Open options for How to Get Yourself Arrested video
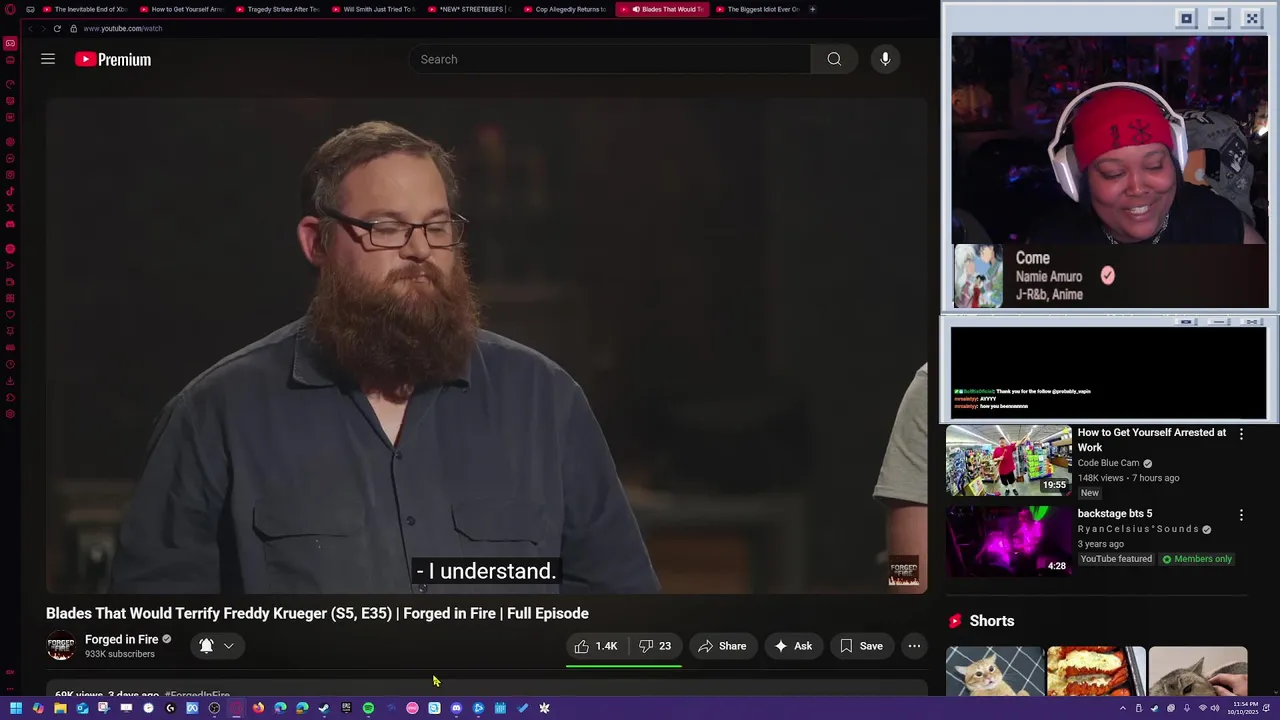Image resolution: width=1280 pixels, height=720 pixels. pyautogui.click(x=1241, y=434)
